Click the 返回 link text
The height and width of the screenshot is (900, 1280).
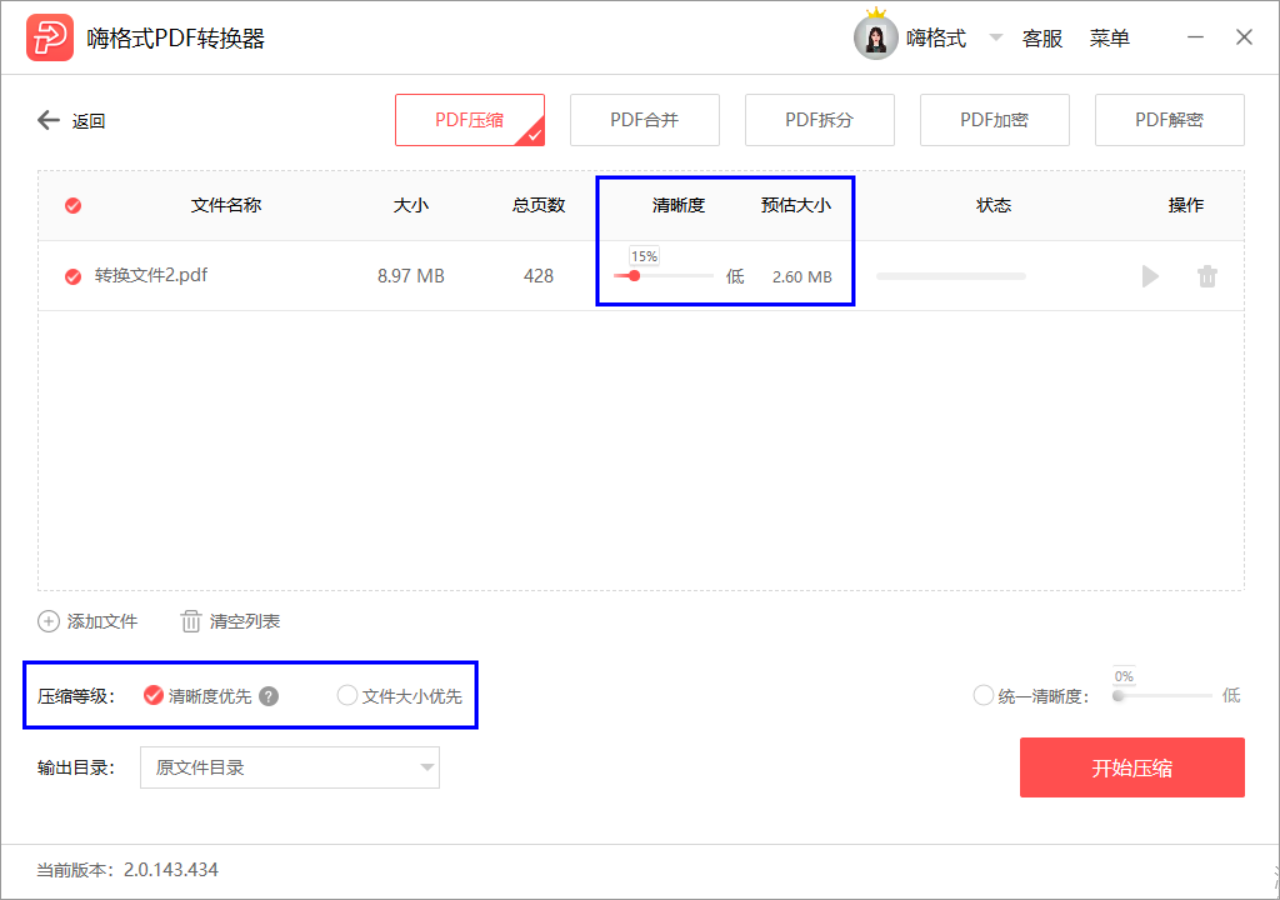point(89,122)
